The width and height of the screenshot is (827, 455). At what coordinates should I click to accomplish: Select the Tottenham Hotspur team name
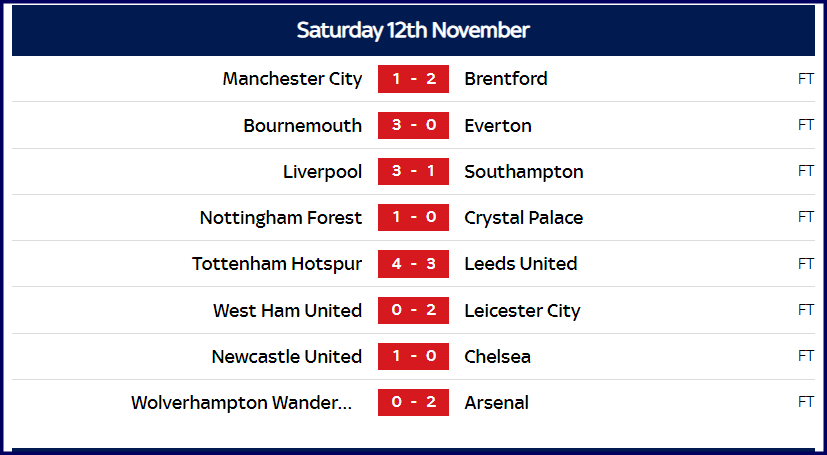(277, 264)
